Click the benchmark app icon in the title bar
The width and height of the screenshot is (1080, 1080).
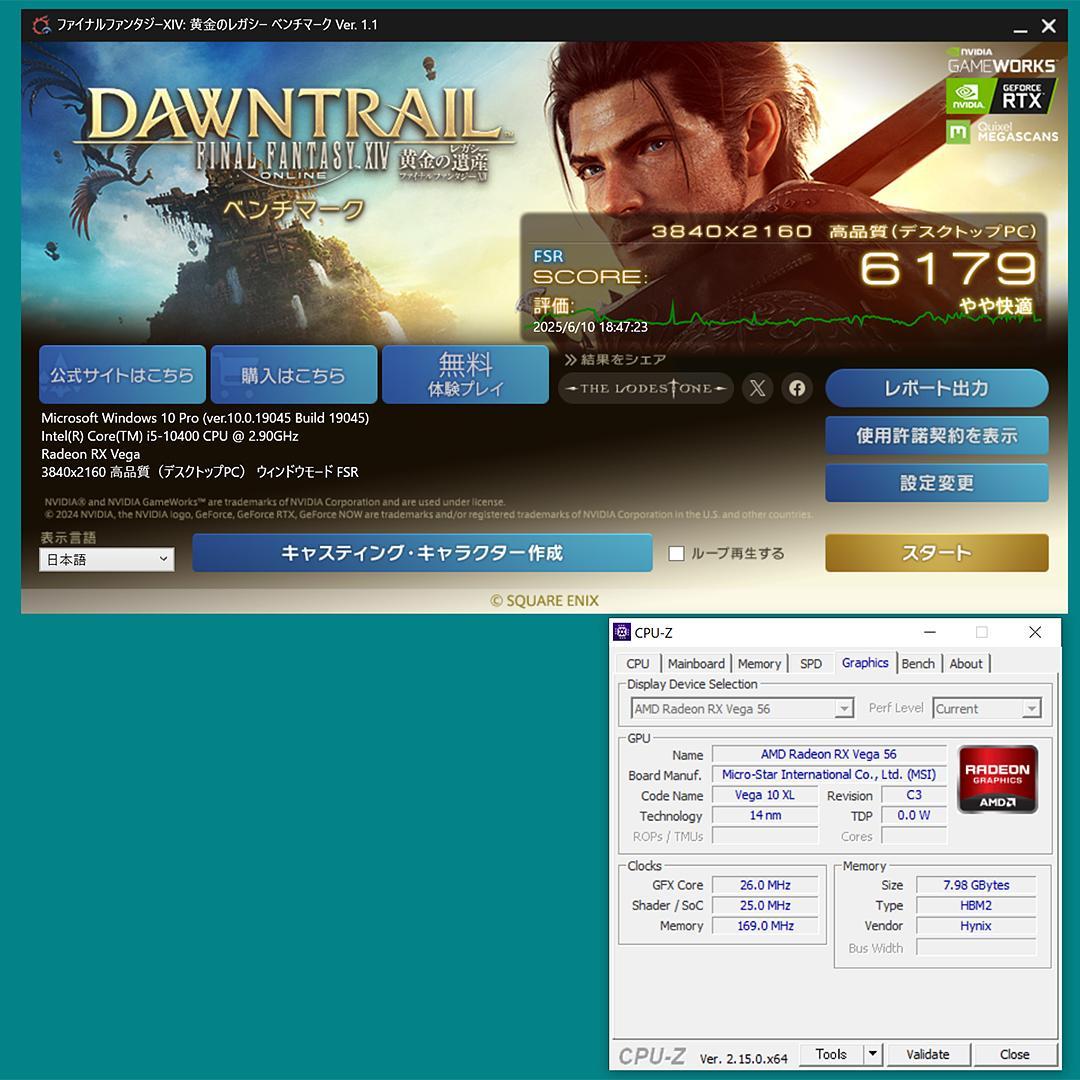click(x=40, y=25)
